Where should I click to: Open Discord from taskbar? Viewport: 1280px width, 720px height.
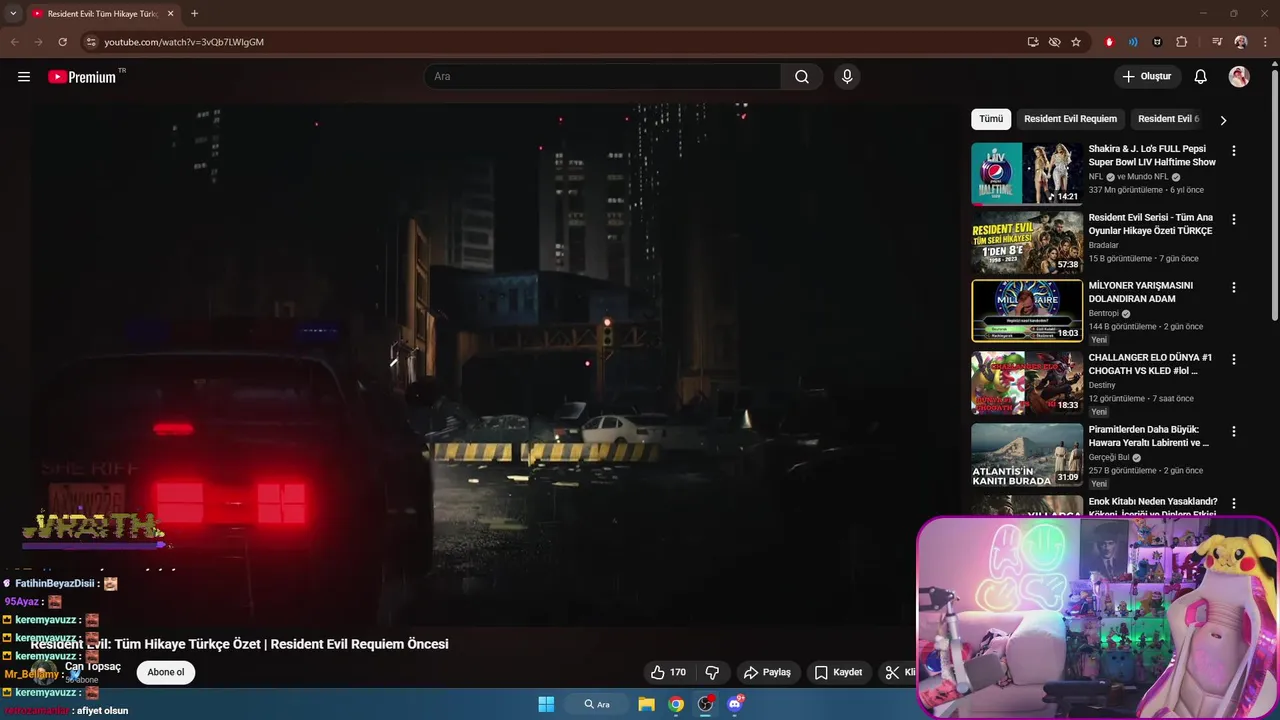(x=735, y=704)
